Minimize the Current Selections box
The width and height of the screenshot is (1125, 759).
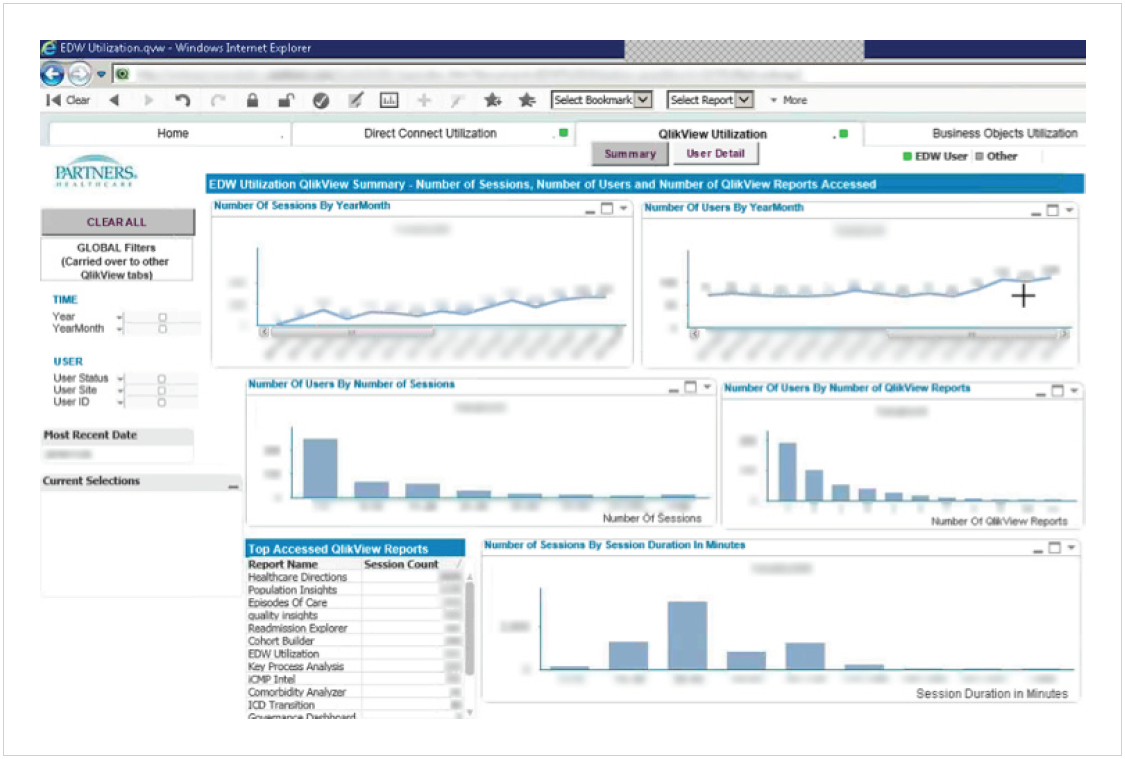pyautogui.click(x=233, y=486)
